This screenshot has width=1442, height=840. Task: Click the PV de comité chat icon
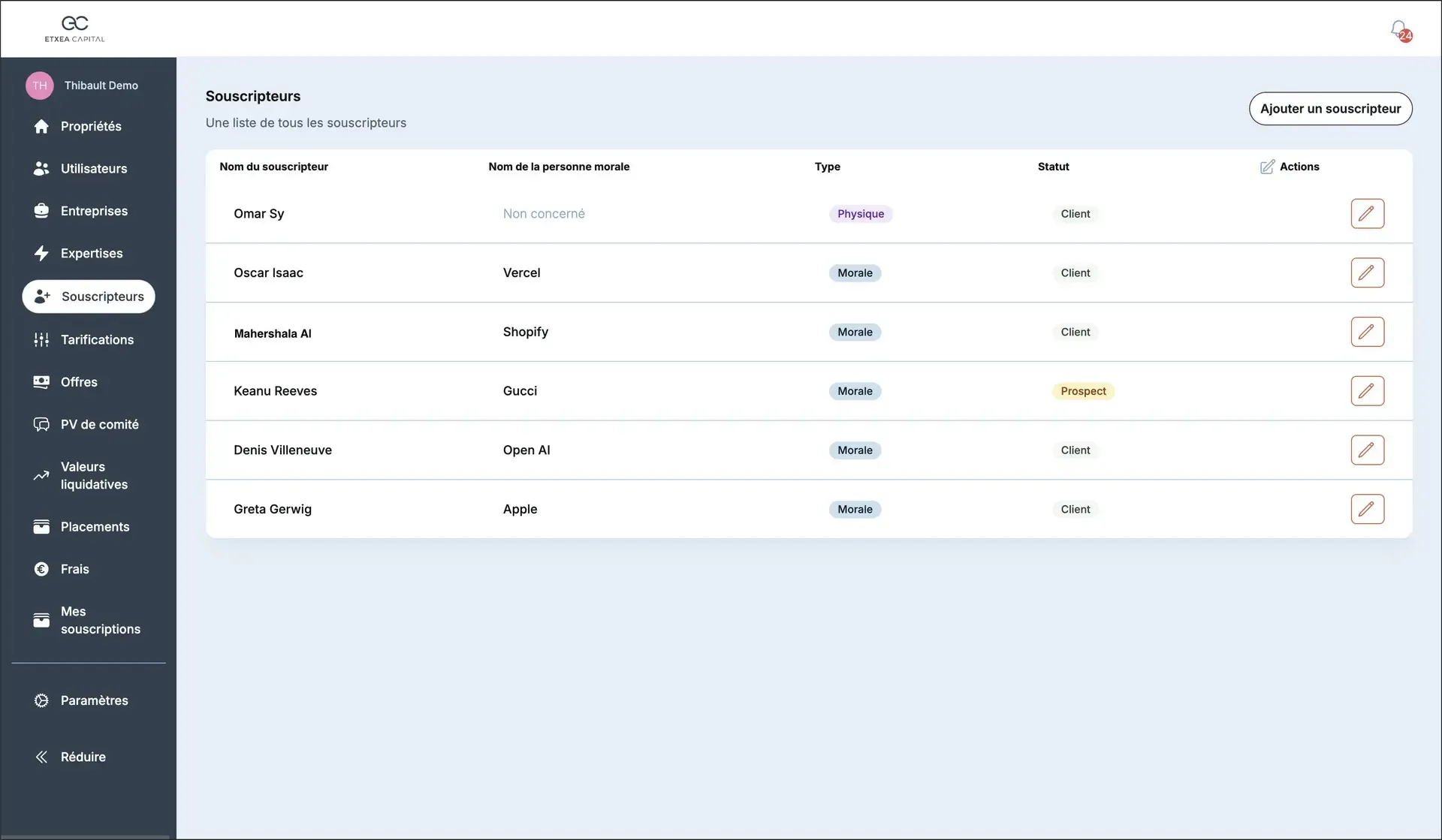pyautogui.click(x=41, y=425)
